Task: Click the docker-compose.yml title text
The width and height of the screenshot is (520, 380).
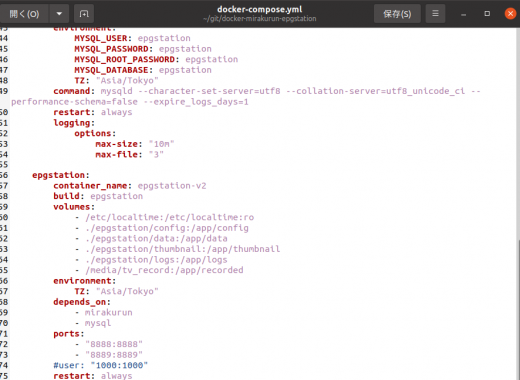Action: pyautogui.click(x=260, y=9)
